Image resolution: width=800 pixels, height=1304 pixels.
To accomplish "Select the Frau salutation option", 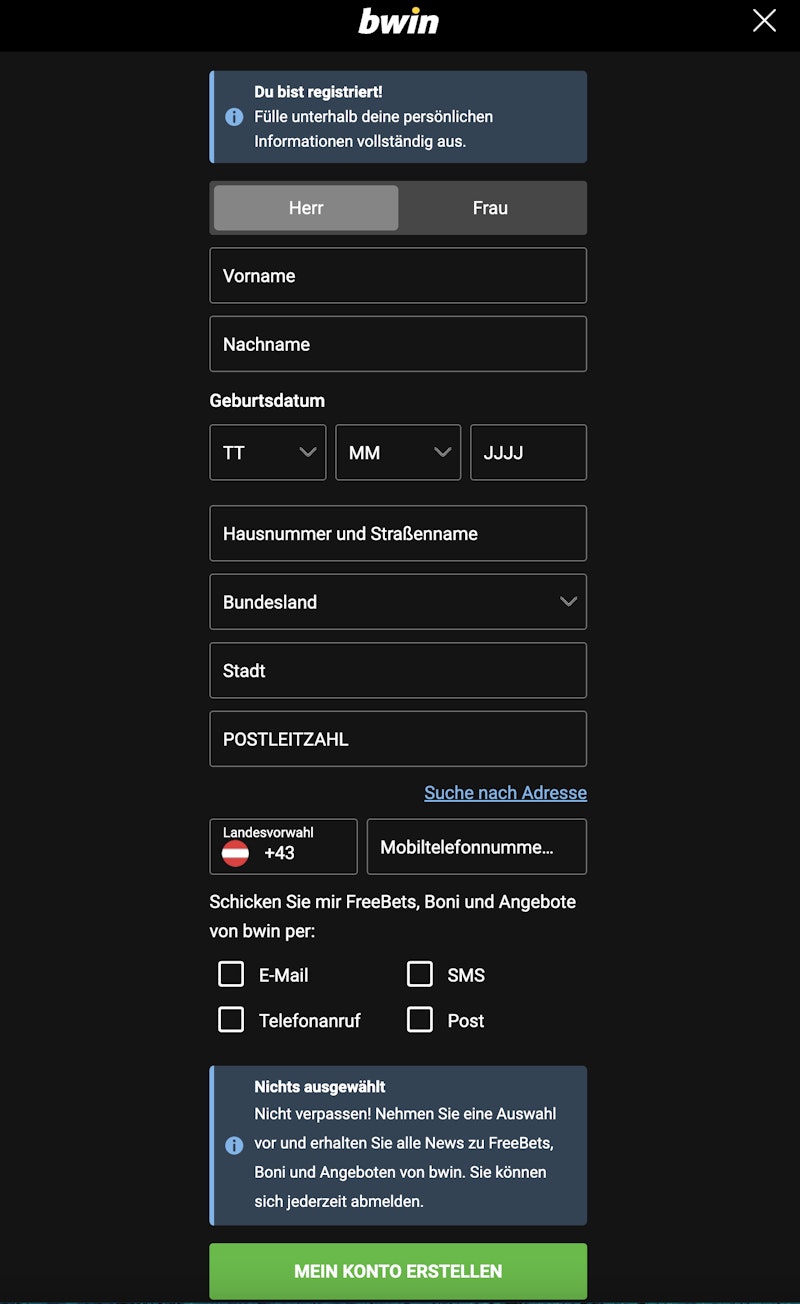I will (x=490, y=208).
